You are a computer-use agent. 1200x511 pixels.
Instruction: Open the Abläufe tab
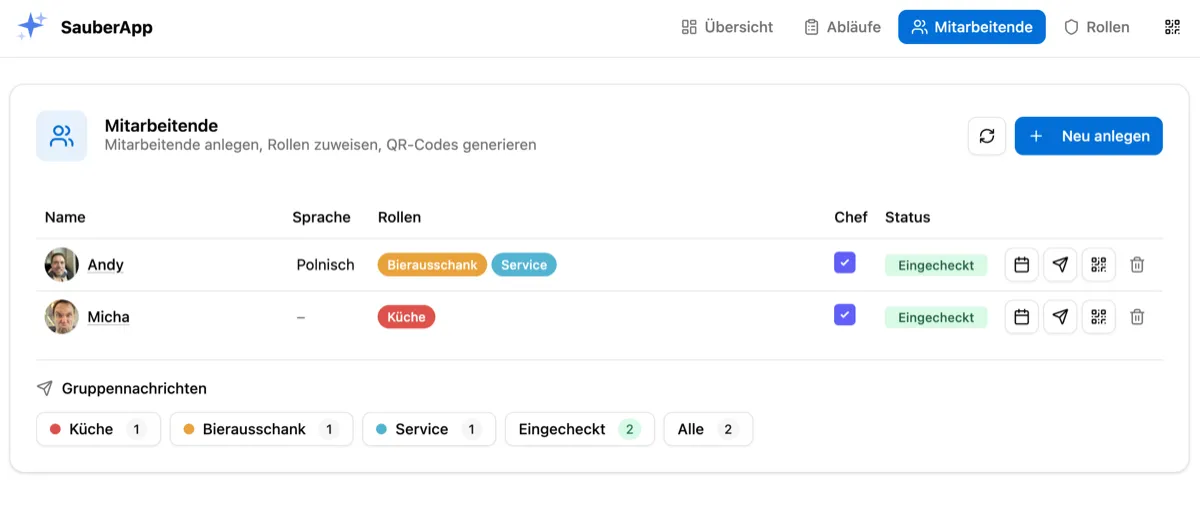tap(842, 27)
